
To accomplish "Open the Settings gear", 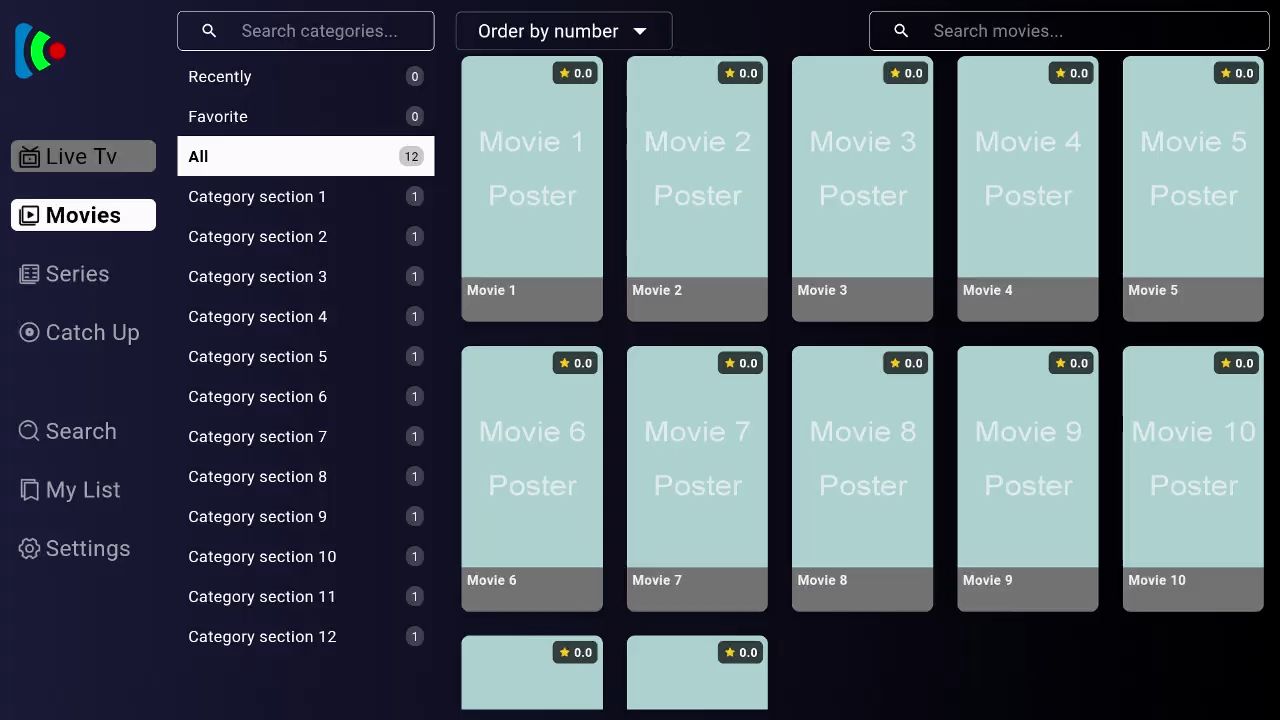I will tap(29, 549).
